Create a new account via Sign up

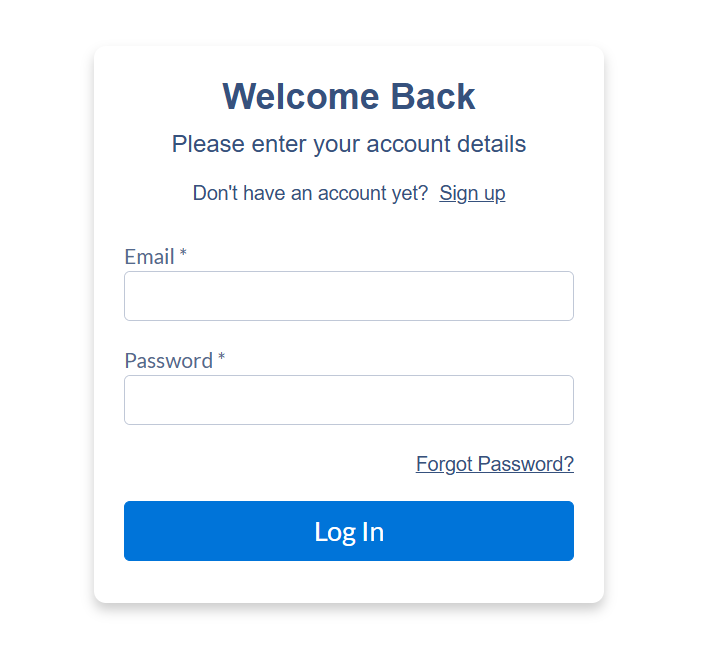(472, 193)
